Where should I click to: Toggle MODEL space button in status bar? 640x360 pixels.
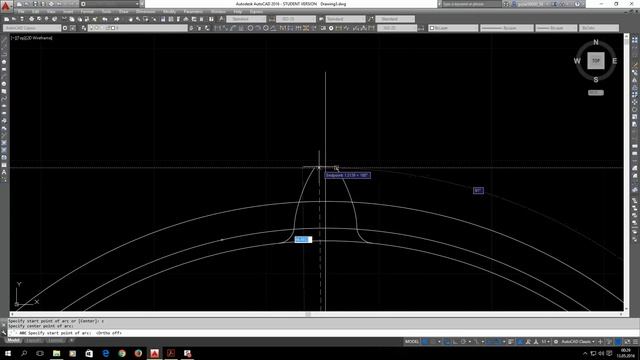point(412,342)
